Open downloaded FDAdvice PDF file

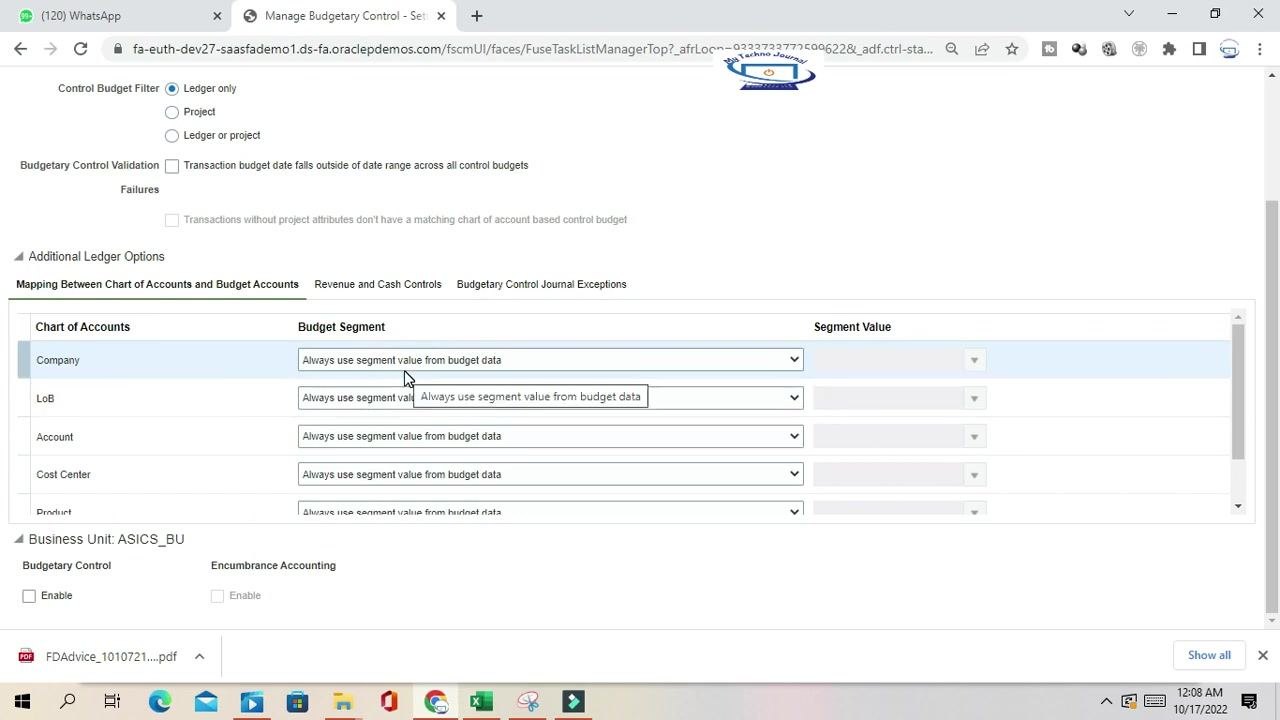coord(98,656)
